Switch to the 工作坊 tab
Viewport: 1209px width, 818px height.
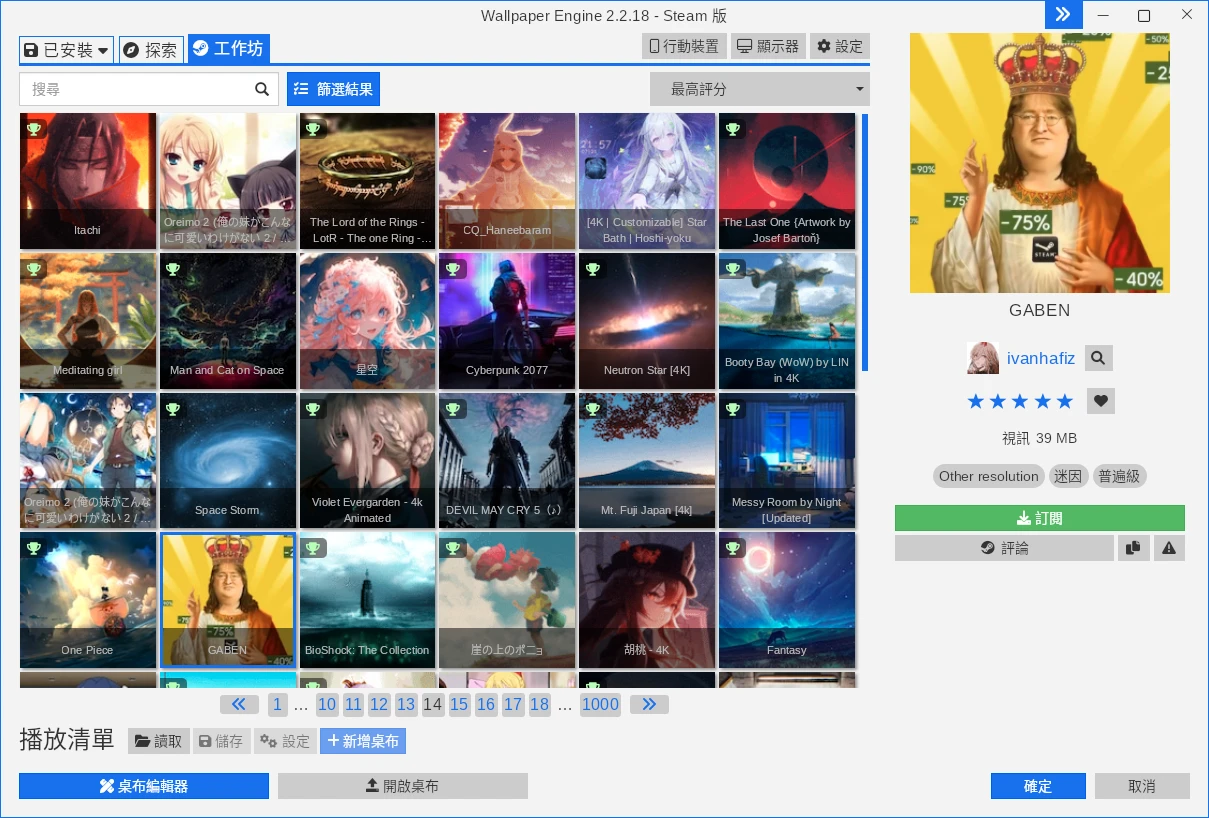(229, 48)
